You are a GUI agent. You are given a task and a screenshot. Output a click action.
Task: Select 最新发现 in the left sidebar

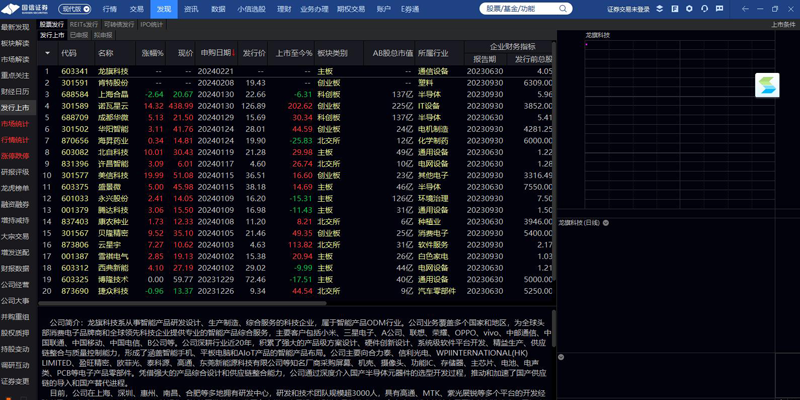coord(15,27)
